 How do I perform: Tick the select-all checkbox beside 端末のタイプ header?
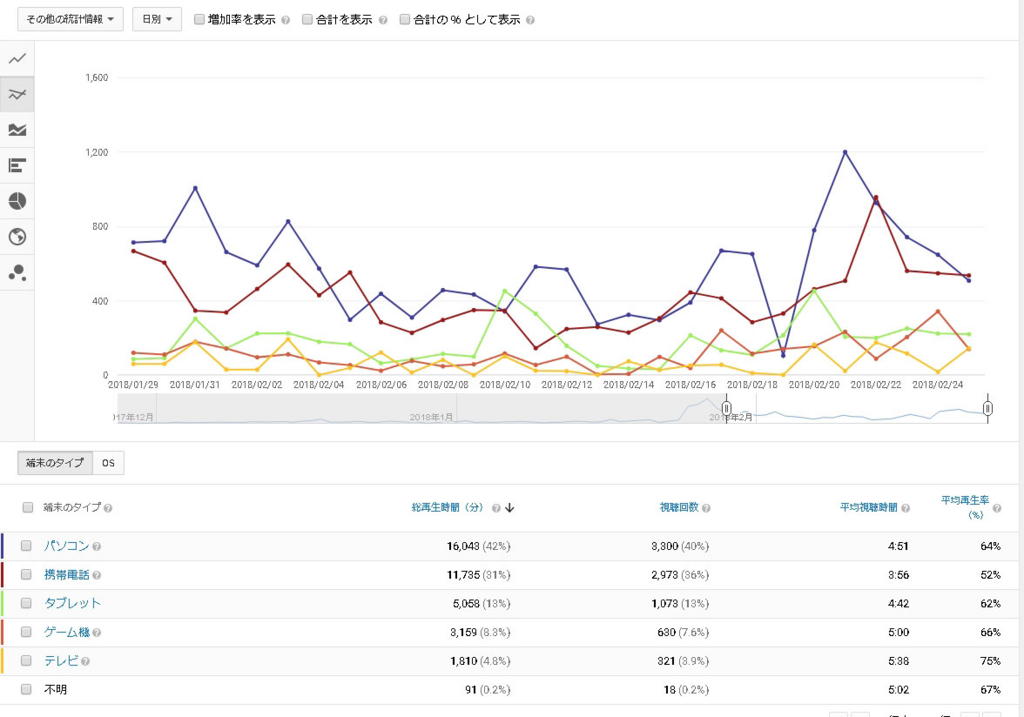point(27,507)
